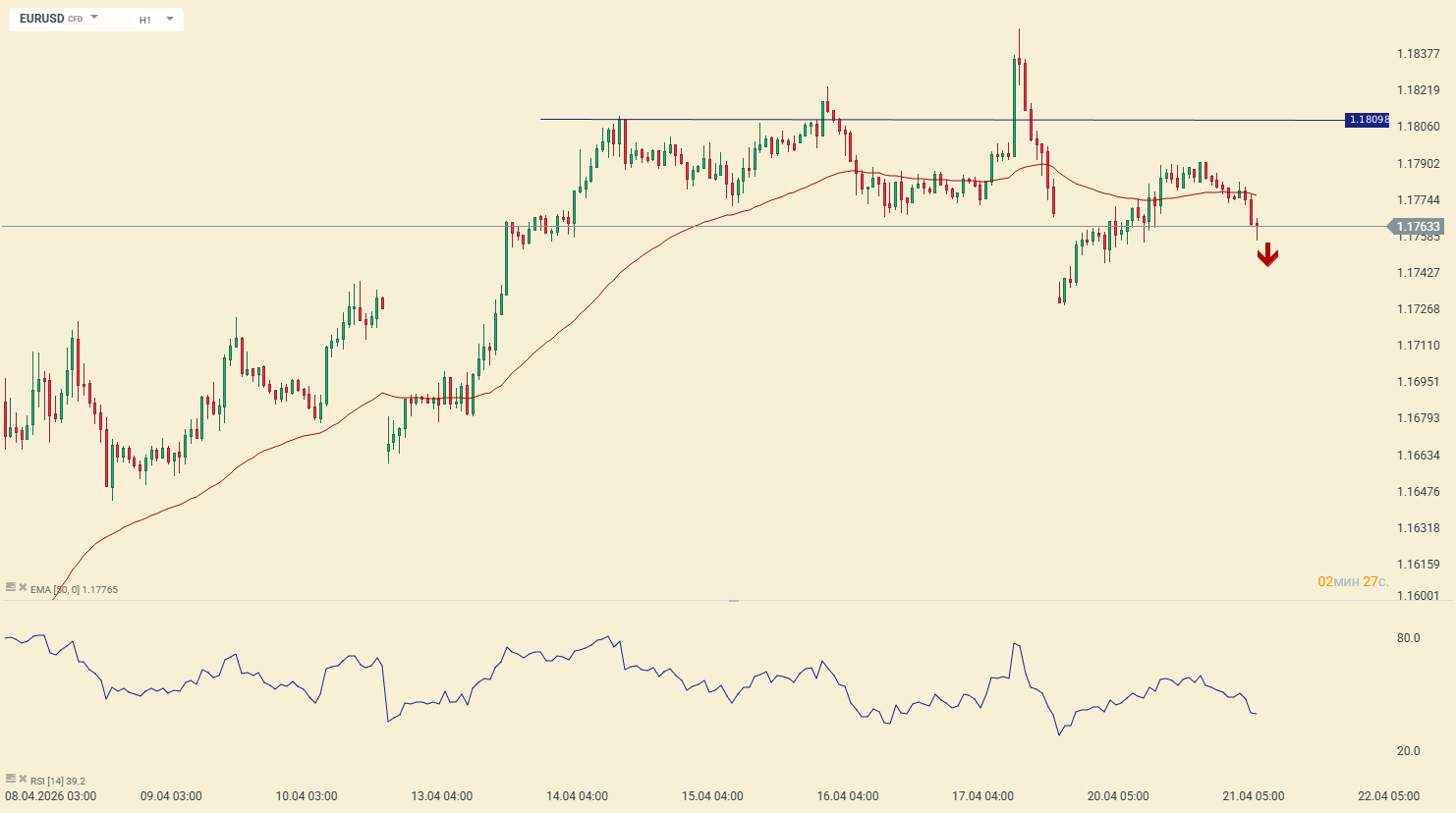
Task: Grab the divider handle between chart and RSI panel
Action: tap(733, 600)
